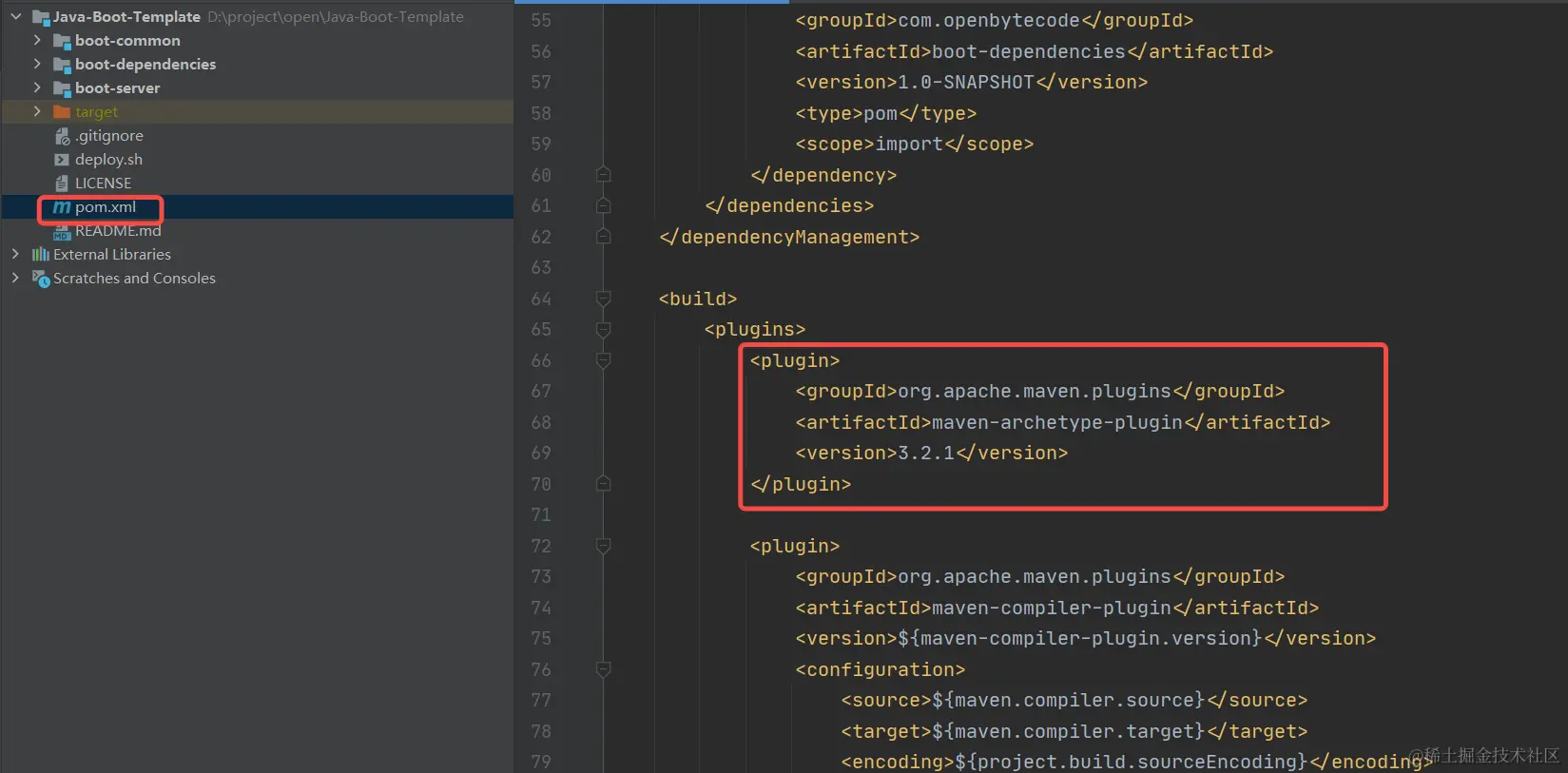Click the LICENSE file icon
The width and height of the screenshot is (1568, 773).
pyautogui.click(x=62, y=184)
